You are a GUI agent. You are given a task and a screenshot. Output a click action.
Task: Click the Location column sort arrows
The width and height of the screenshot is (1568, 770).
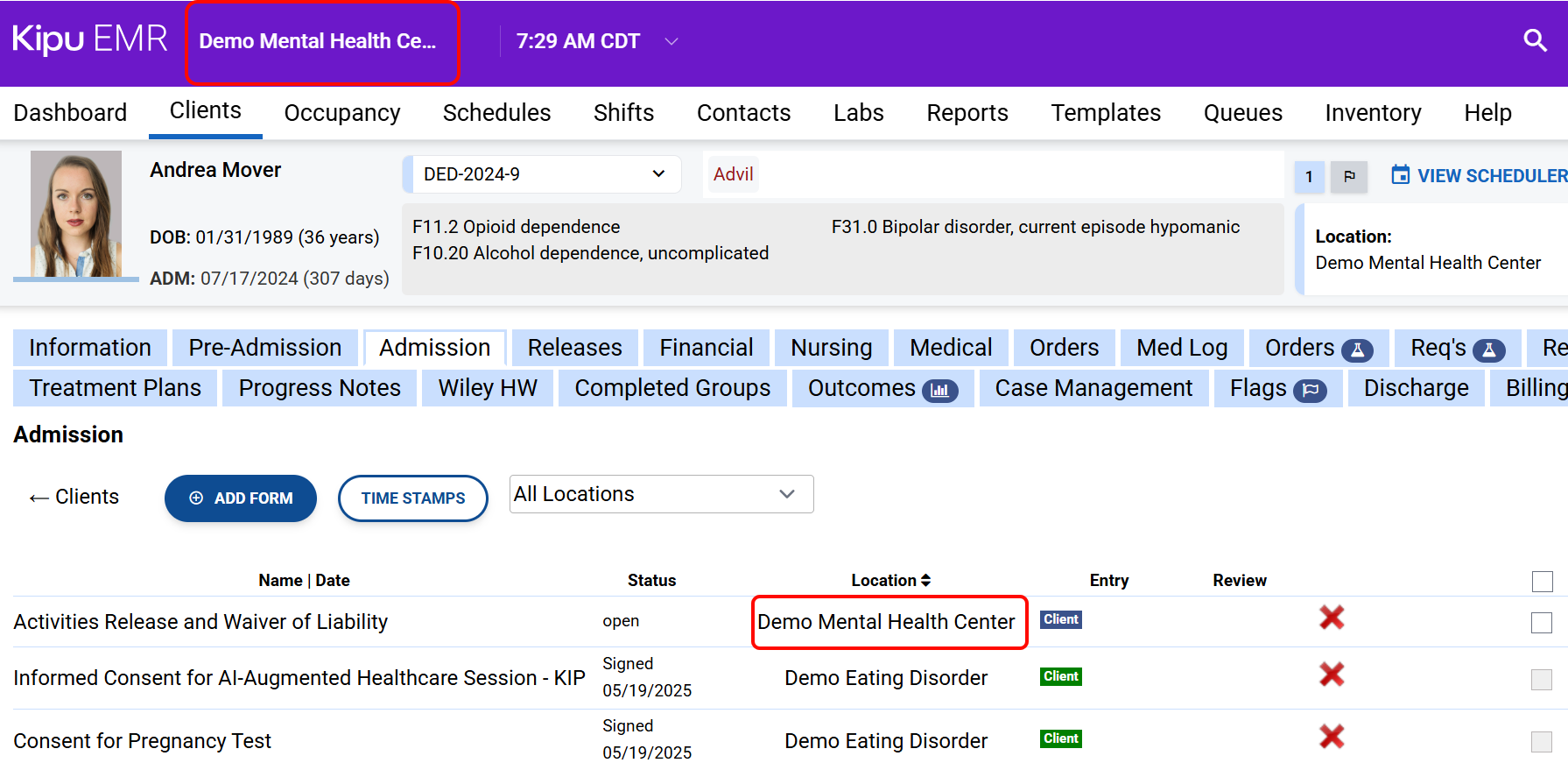click(926, 580)
